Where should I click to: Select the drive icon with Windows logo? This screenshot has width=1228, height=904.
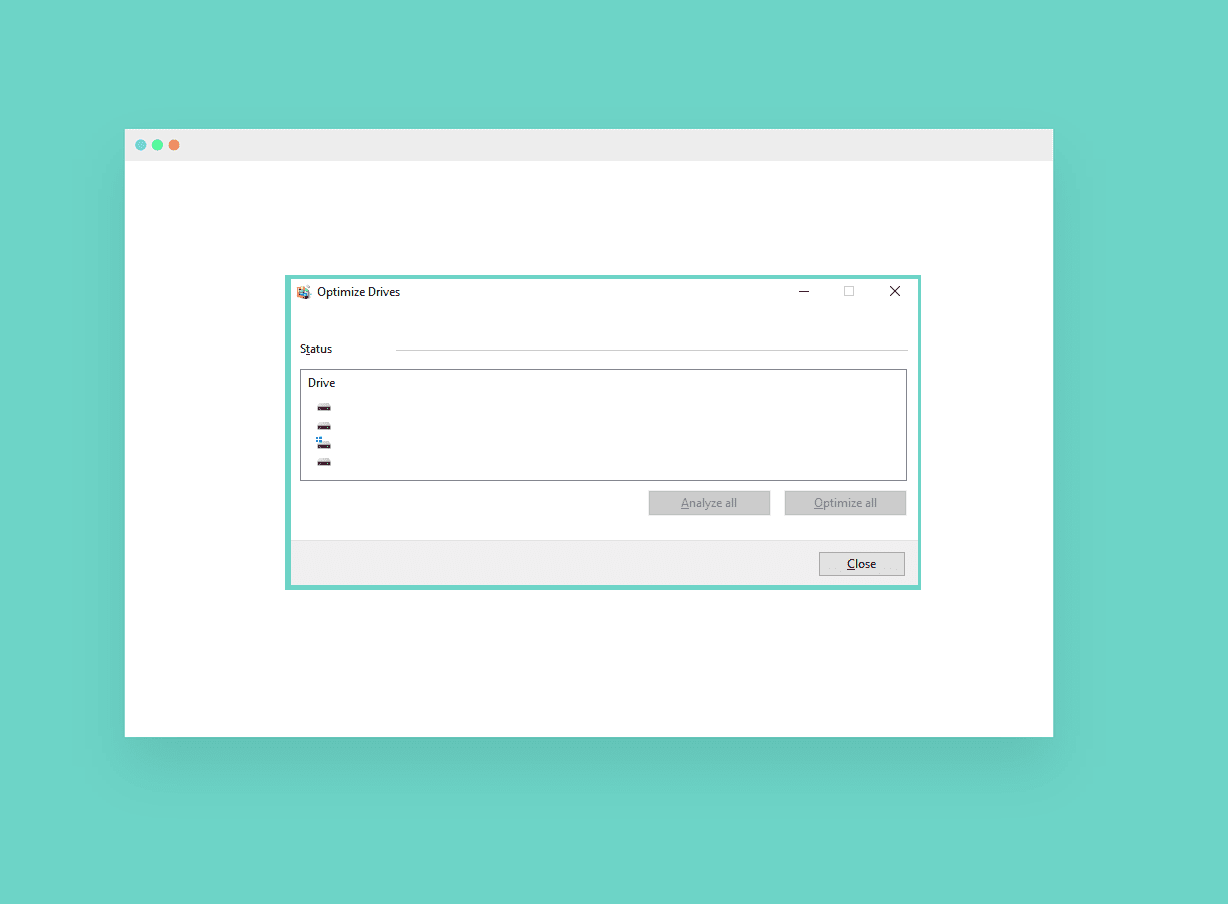tap(323, 443)
